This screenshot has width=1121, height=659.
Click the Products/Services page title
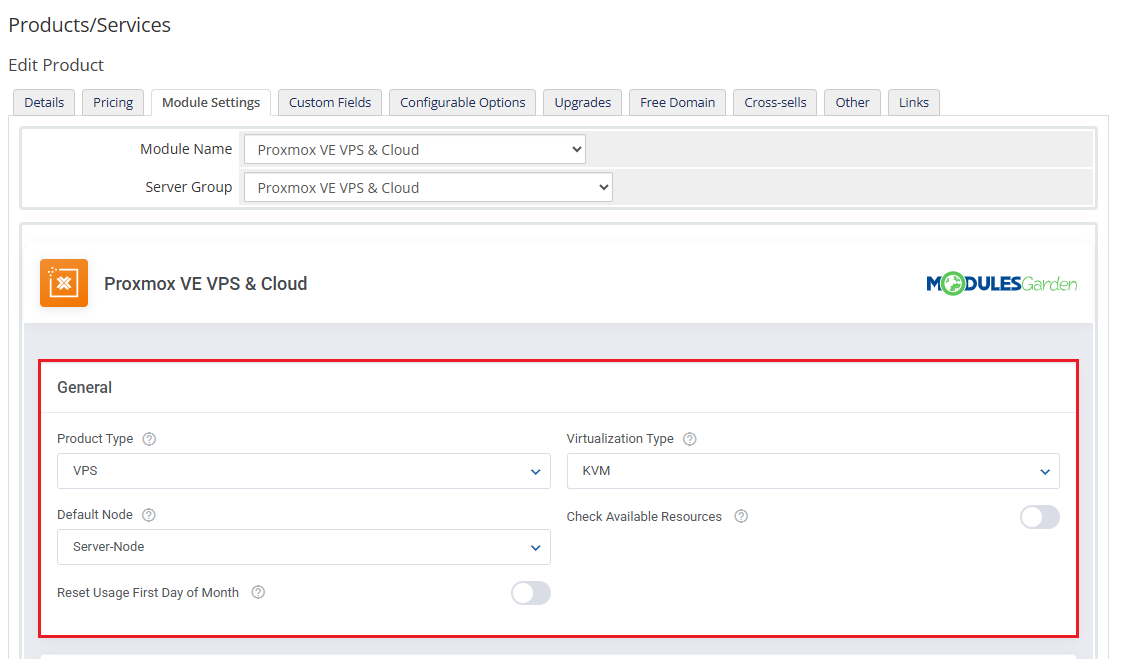[89, 25]
